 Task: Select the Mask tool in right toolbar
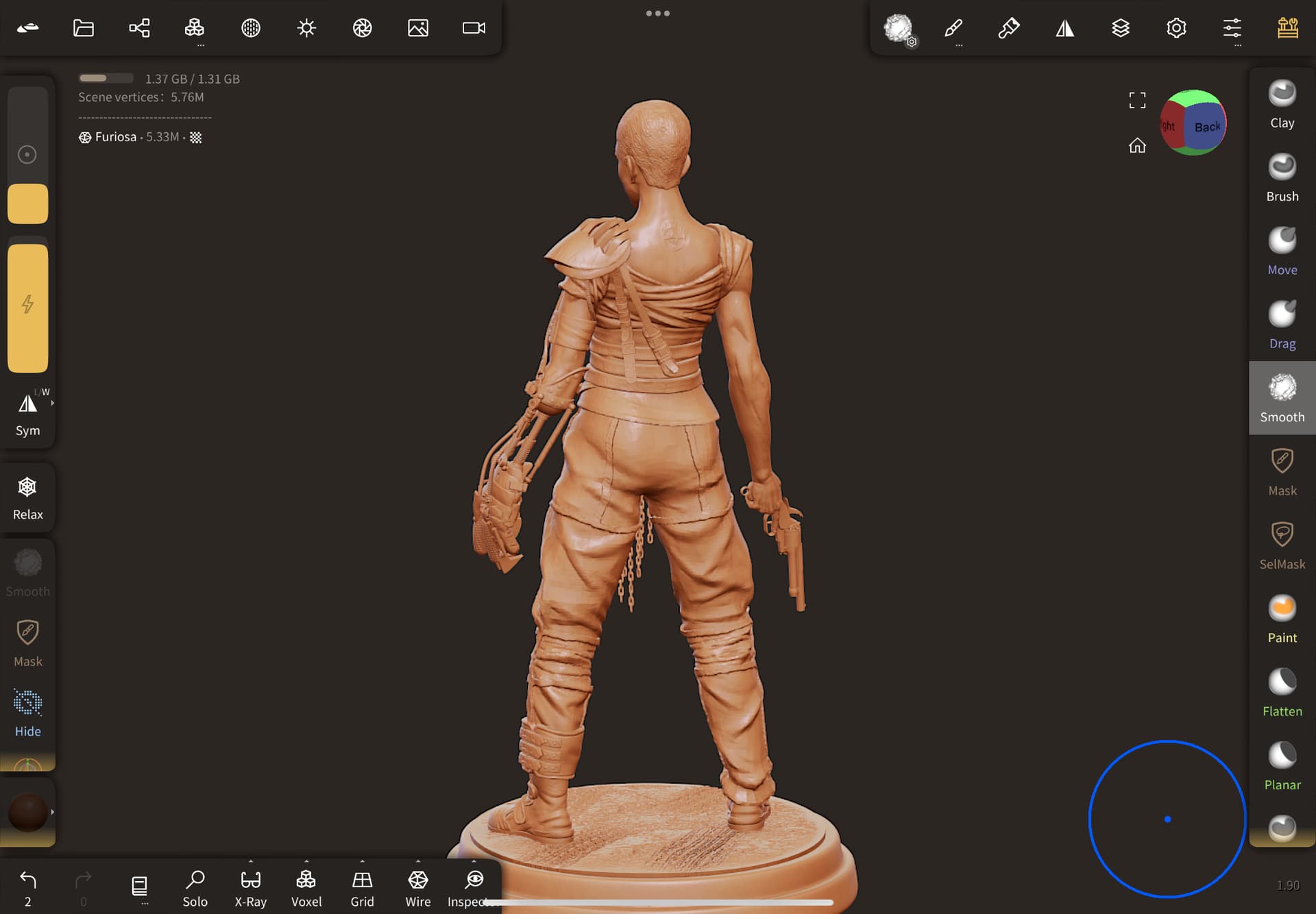tap(1282, 472)
